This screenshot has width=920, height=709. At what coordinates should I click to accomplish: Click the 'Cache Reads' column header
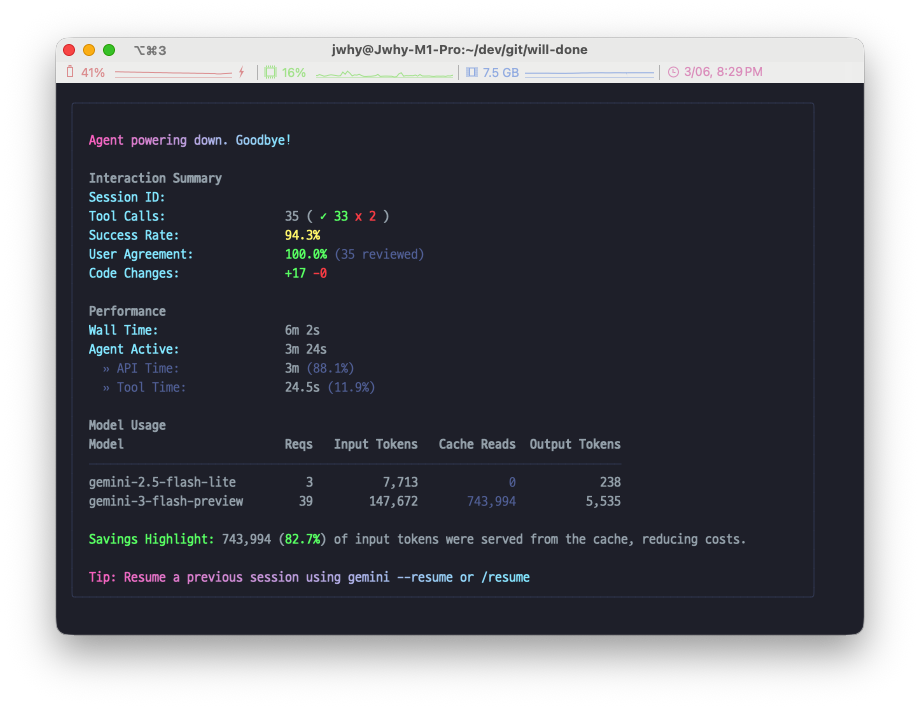tap(477, 444)
